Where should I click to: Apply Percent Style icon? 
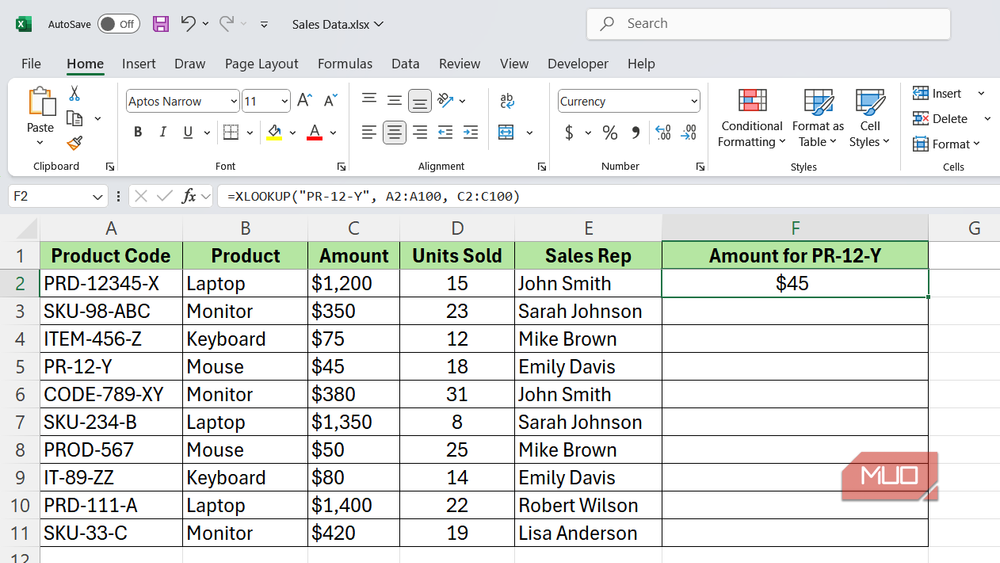pyautogui.click(x=610, y=132)
